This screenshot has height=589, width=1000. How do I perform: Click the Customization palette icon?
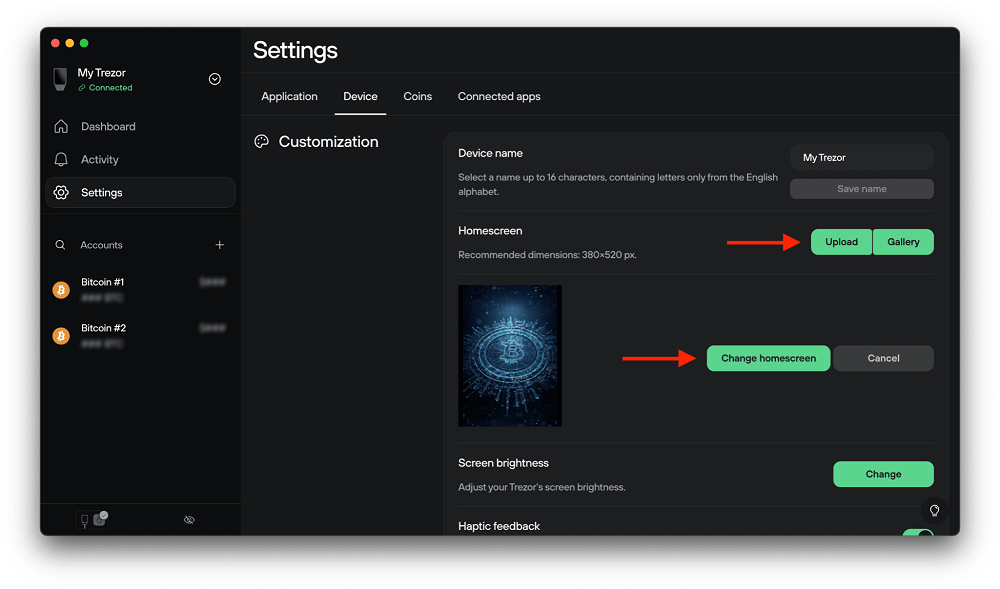[x=261, y=142]
